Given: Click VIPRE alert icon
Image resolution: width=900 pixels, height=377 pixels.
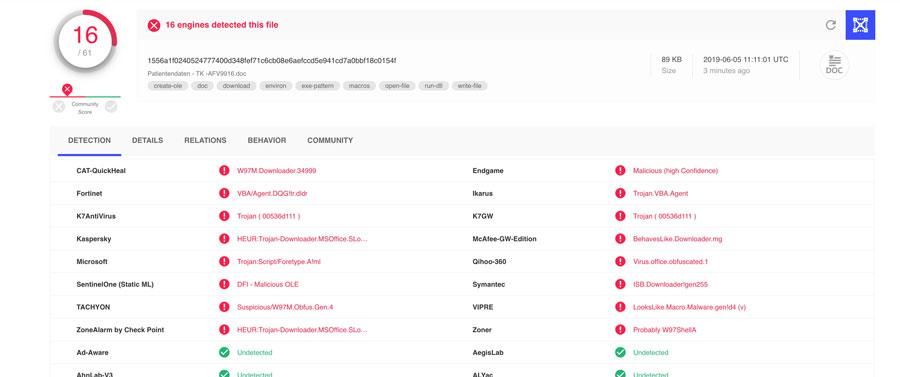Looking at the screenshot, I should [620, 307].
